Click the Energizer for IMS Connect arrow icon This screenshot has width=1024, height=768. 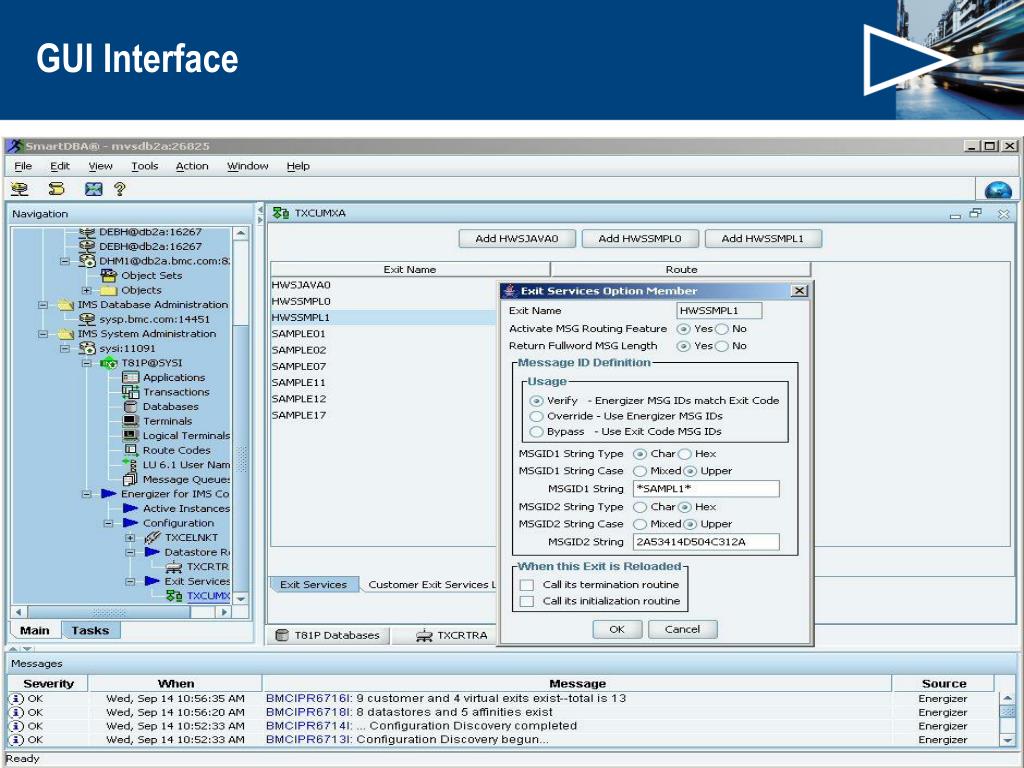click(x=108, y=494)
